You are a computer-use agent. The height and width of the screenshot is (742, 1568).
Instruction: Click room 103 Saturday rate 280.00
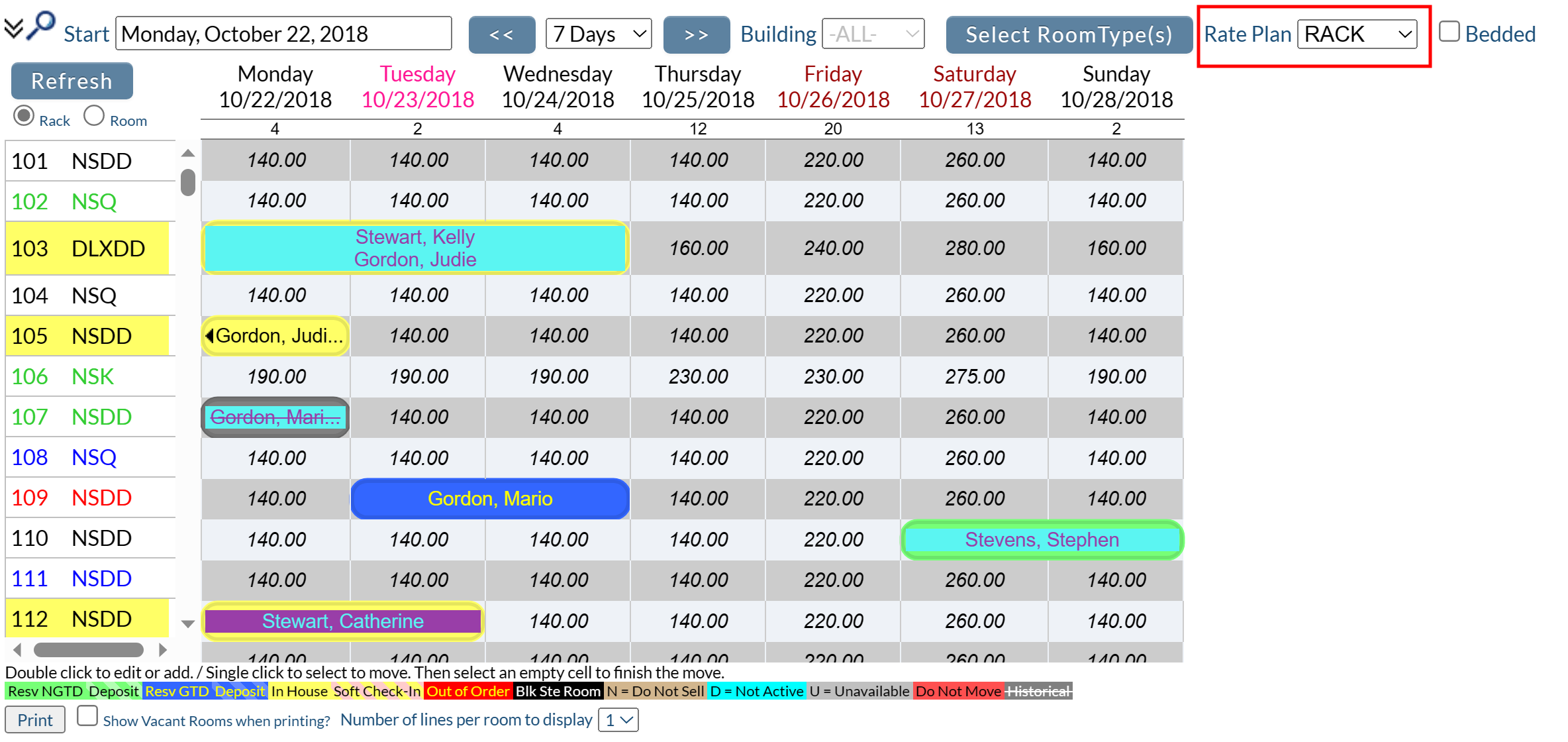click(x=975, y=248)
